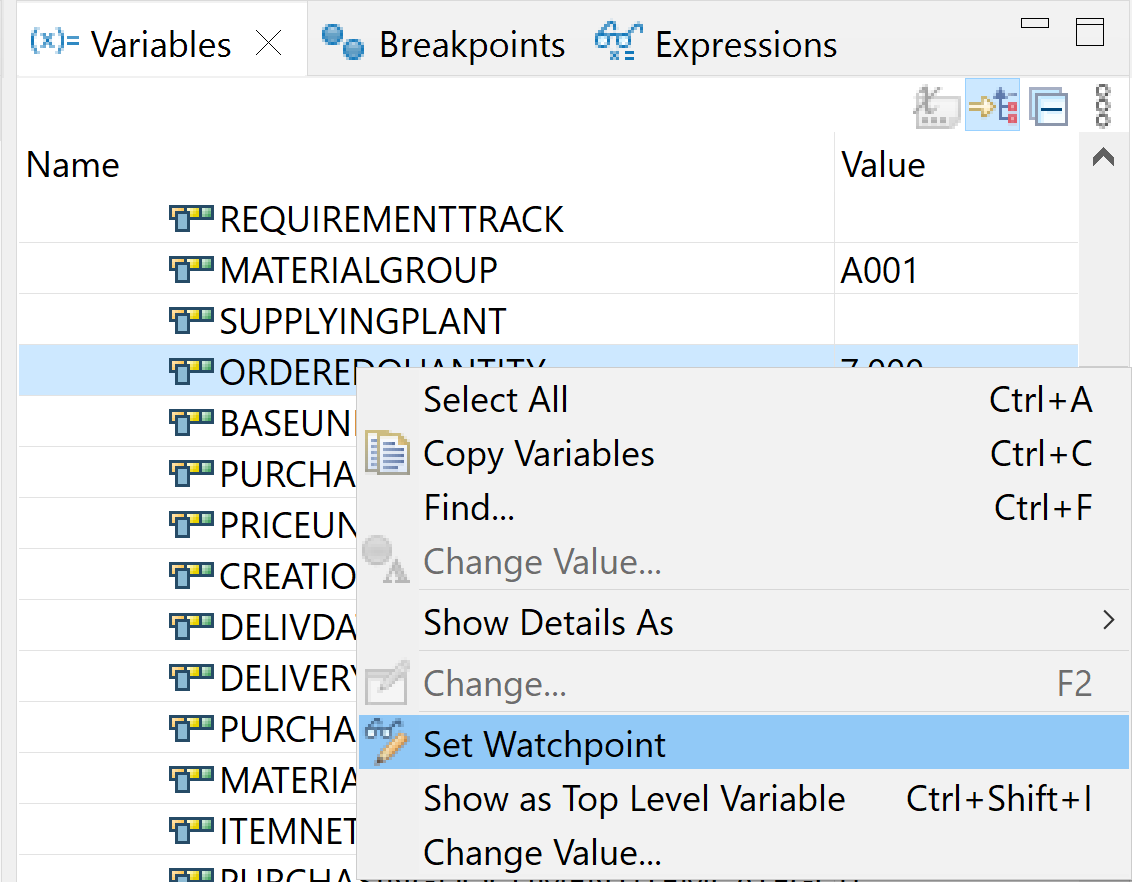This screenshot has height=882, width=1132.
Task: Click the scroll-up arrow of variables list
Action: pyautogui.click(x=1103, y=157)
